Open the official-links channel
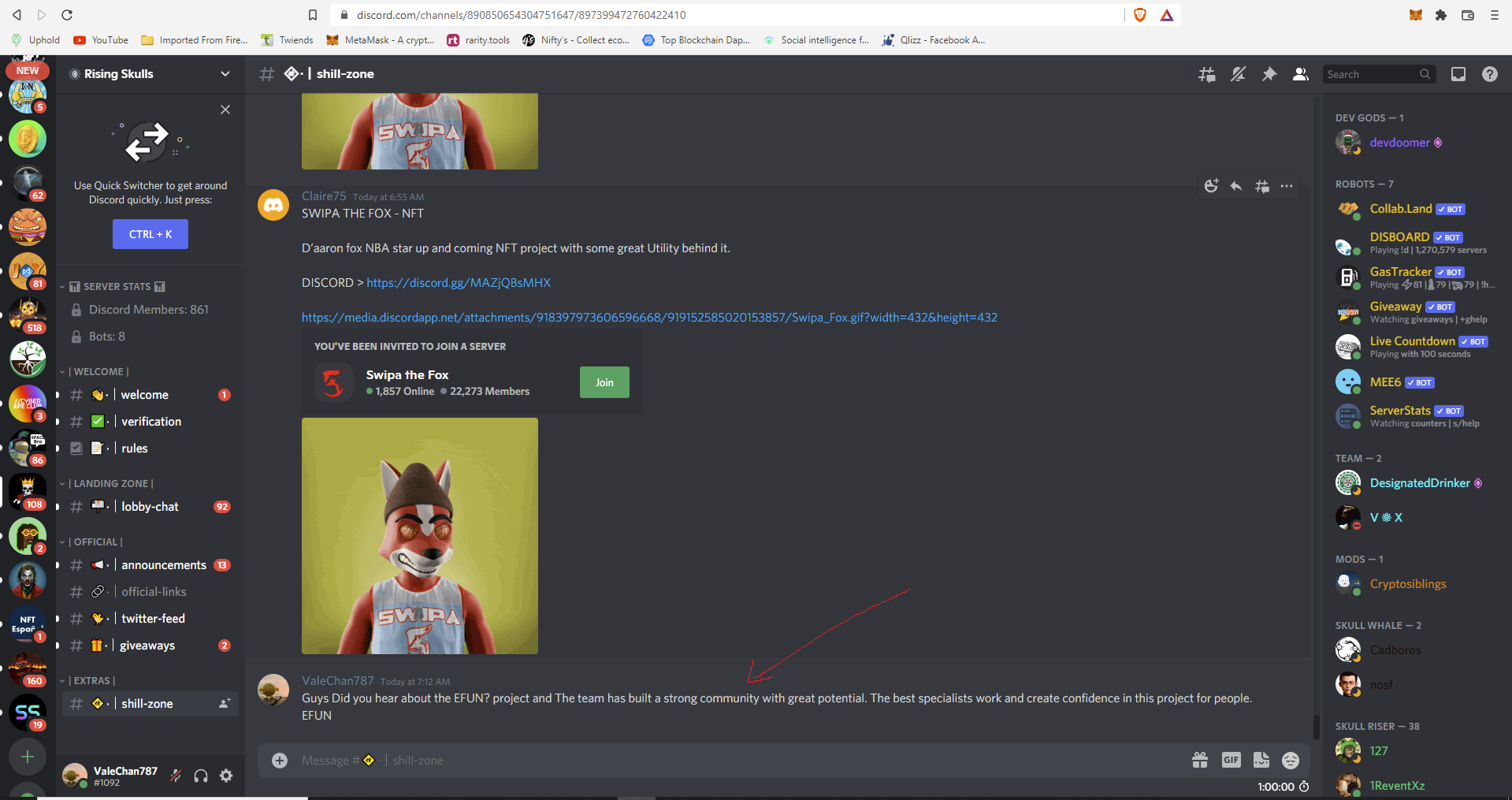Image resolution: width=1512 pixels, height=800 pixels. 150,592
